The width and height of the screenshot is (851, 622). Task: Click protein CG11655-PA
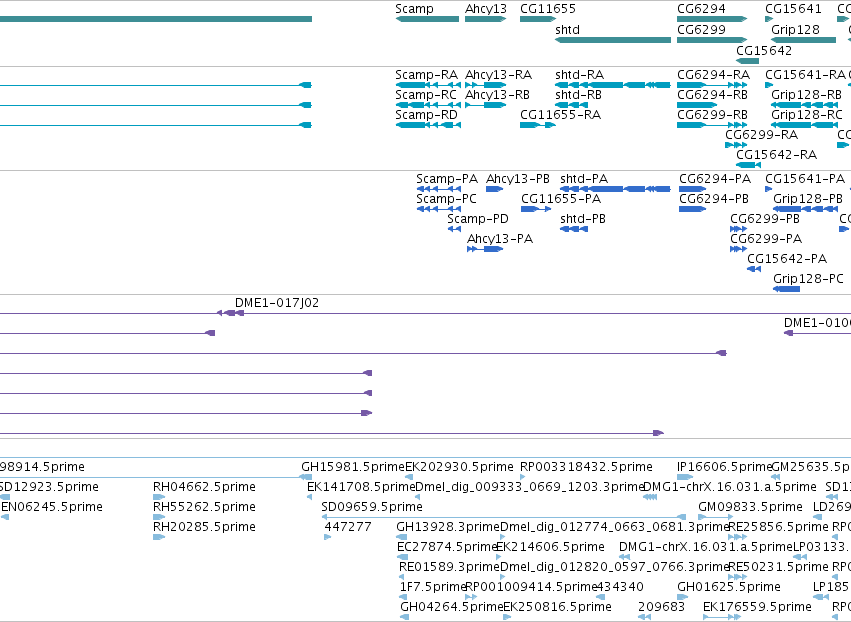536,209
